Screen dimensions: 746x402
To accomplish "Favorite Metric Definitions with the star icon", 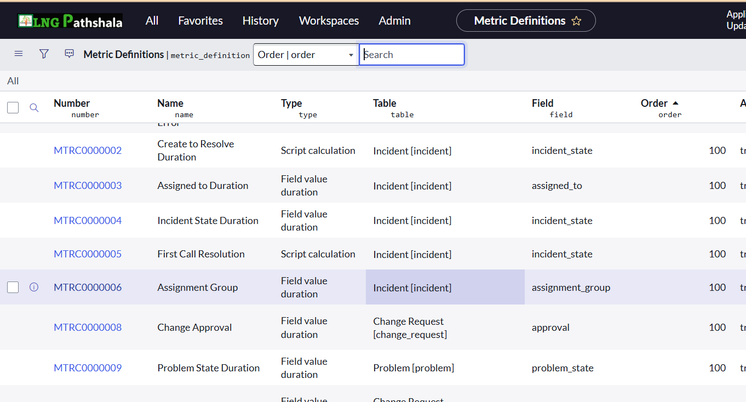I will tap(576, 21).
